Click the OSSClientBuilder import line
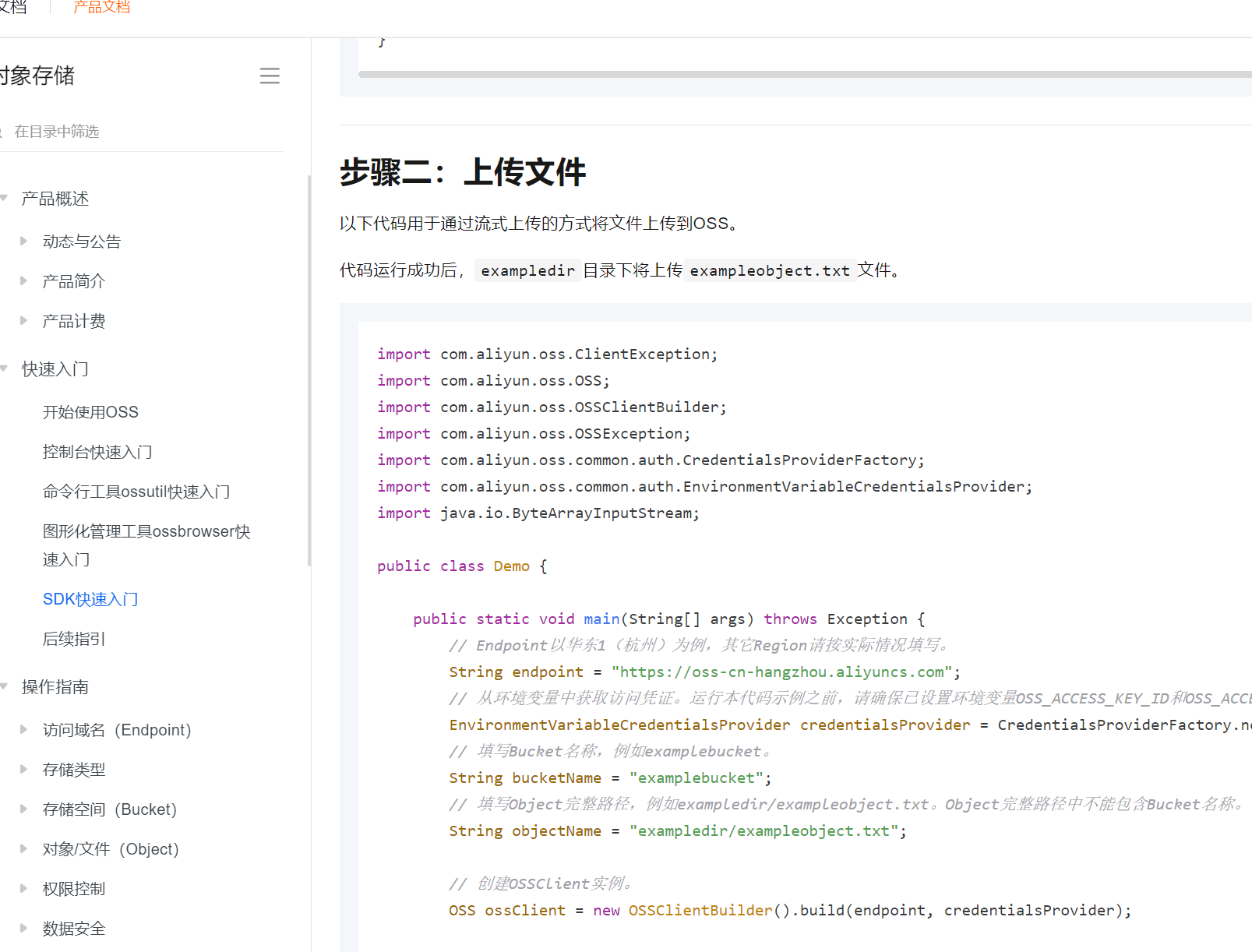 pos(552,407)
